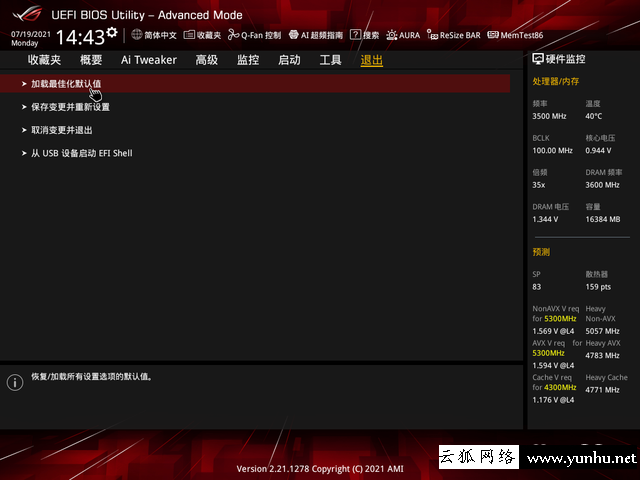This screenshot has width=640, height=480.
Task: Click the 恢复/加载所有设置选项的默认值 help text
Action: tap(92, 377)
